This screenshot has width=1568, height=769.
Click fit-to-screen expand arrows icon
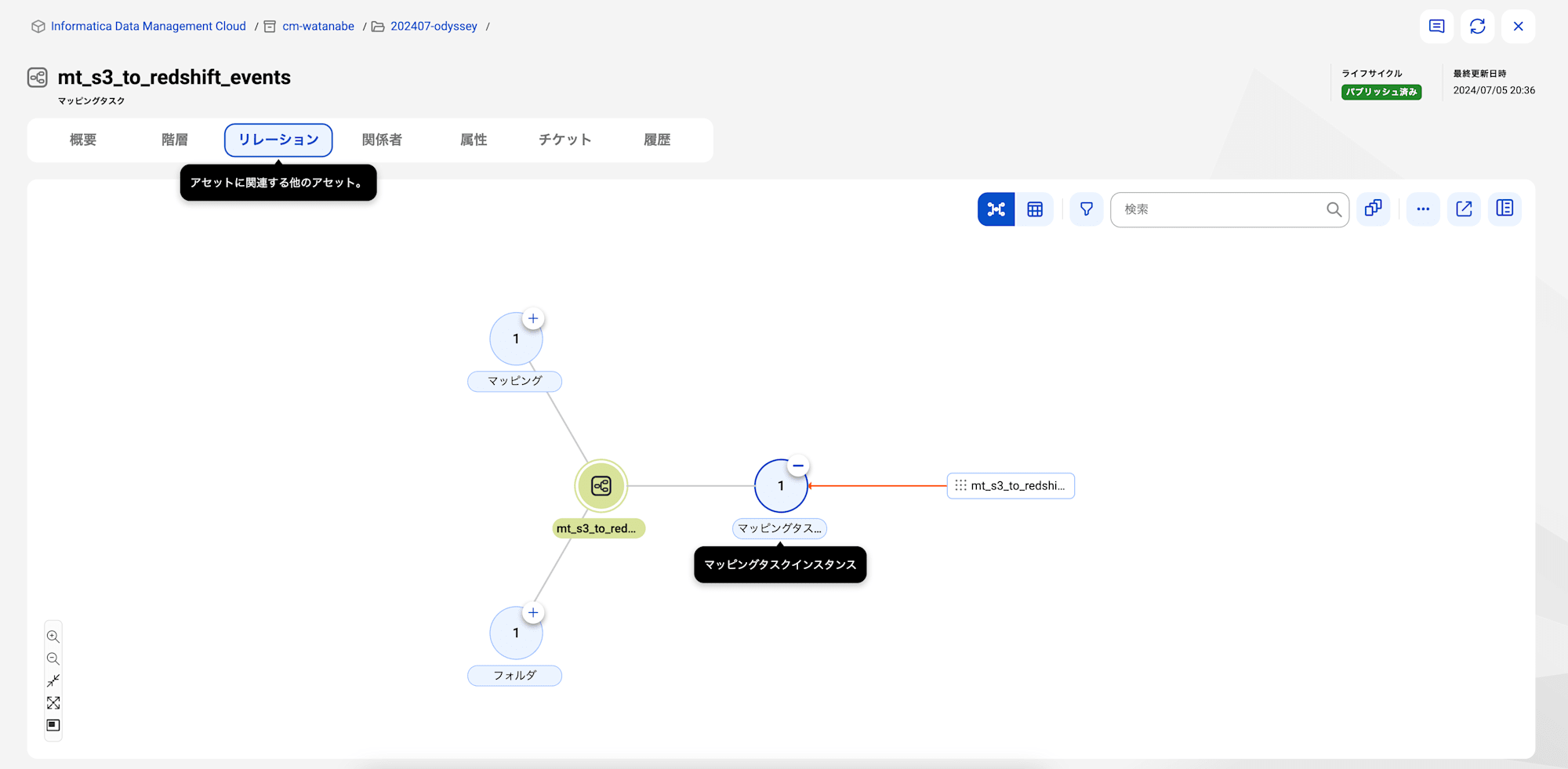coord(53,703)
